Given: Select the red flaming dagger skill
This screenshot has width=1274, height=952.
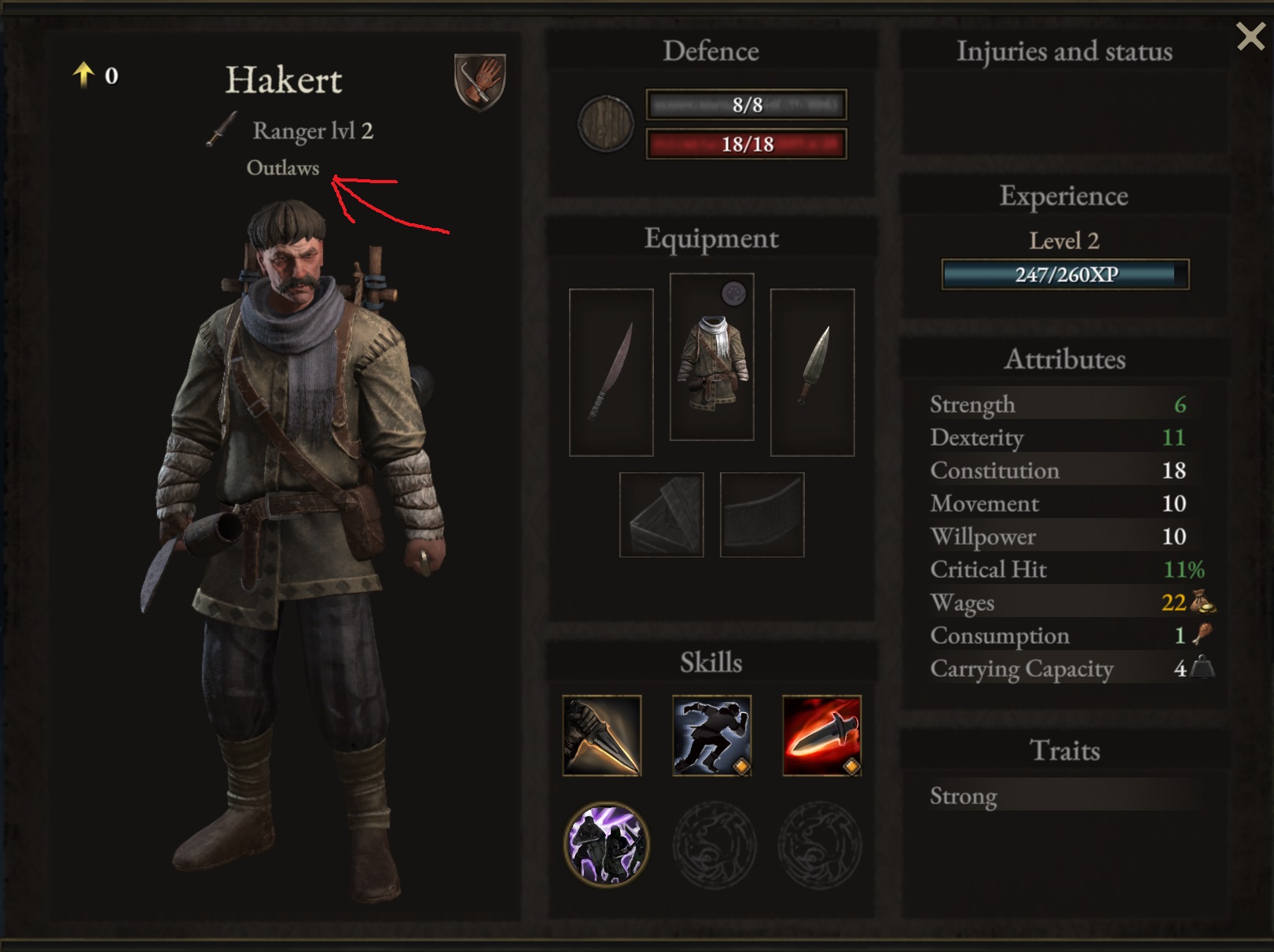Looking at the screenshot, I should tap(822, 735).
